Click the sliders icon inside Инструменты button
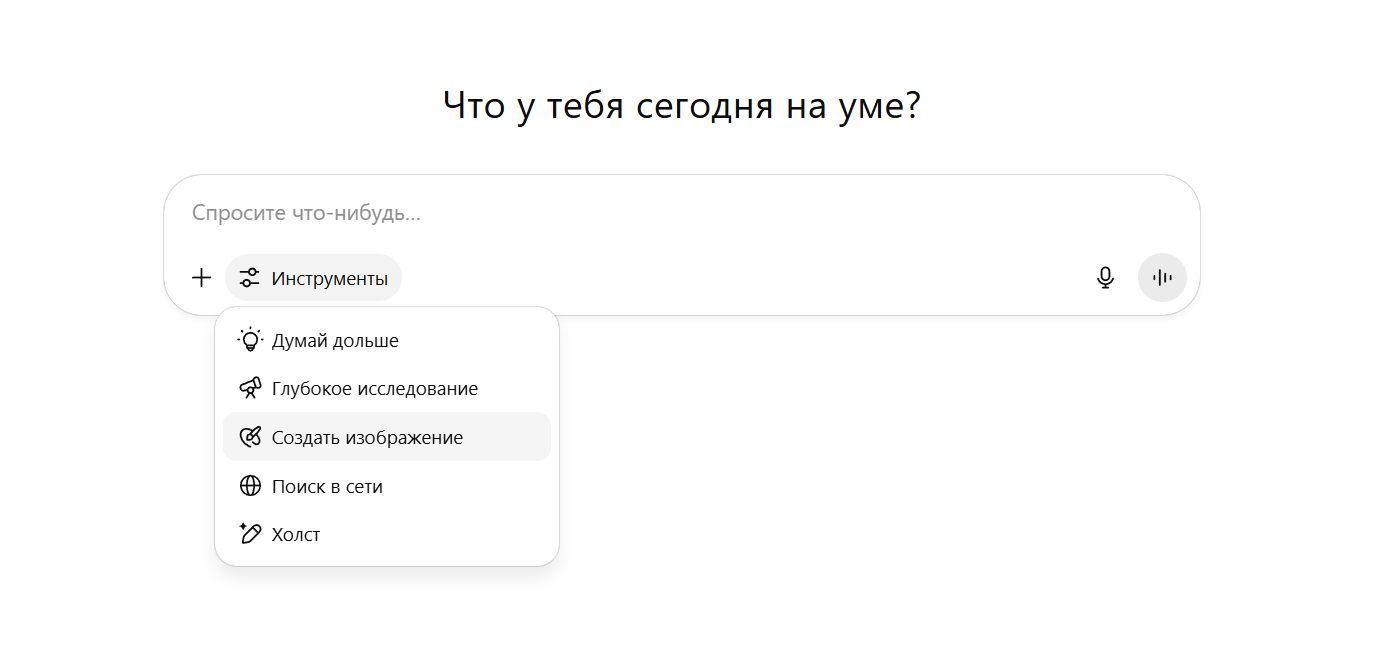 [250, 278]
